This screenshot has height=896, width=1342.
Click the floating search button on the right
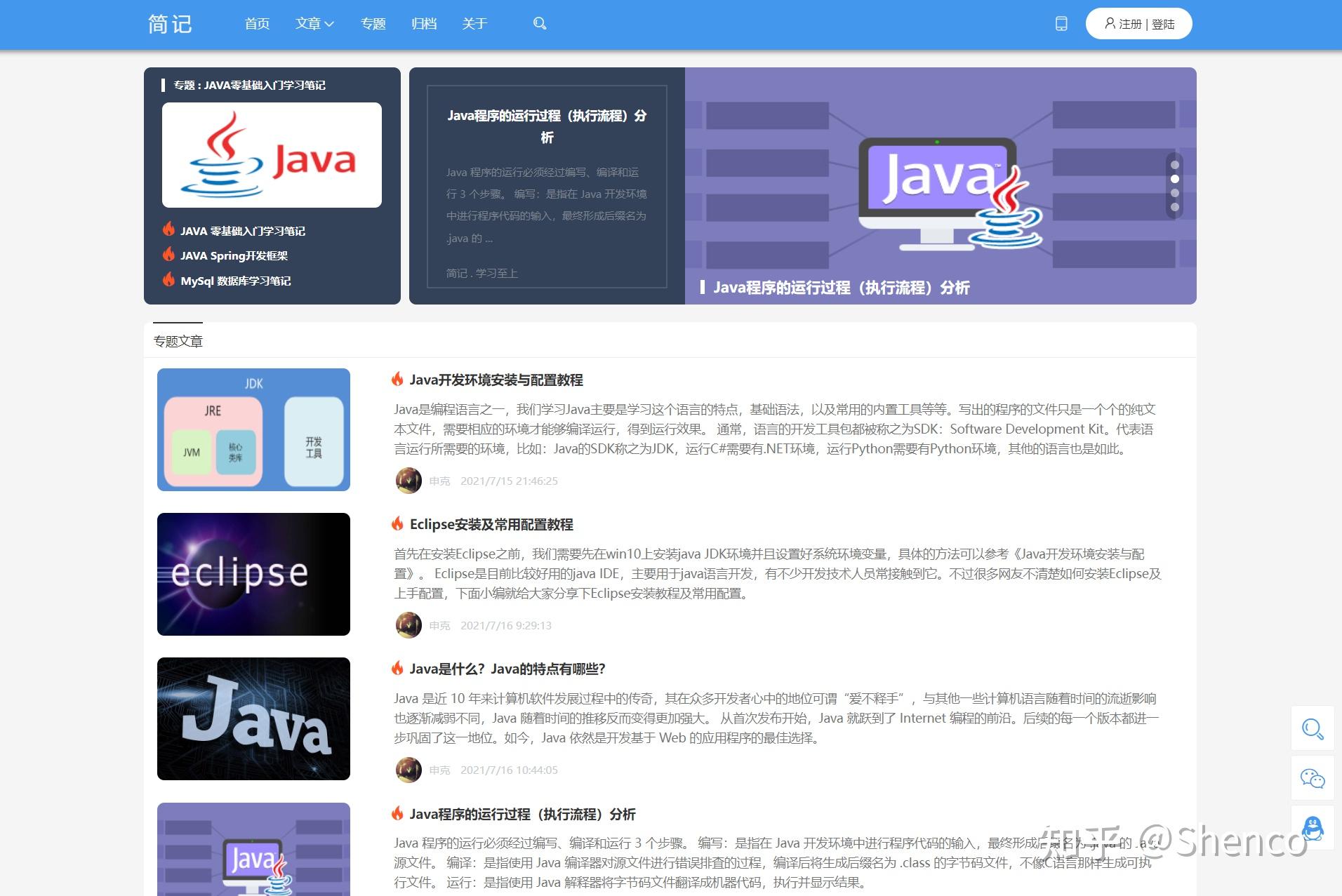tap(1313, 728)
